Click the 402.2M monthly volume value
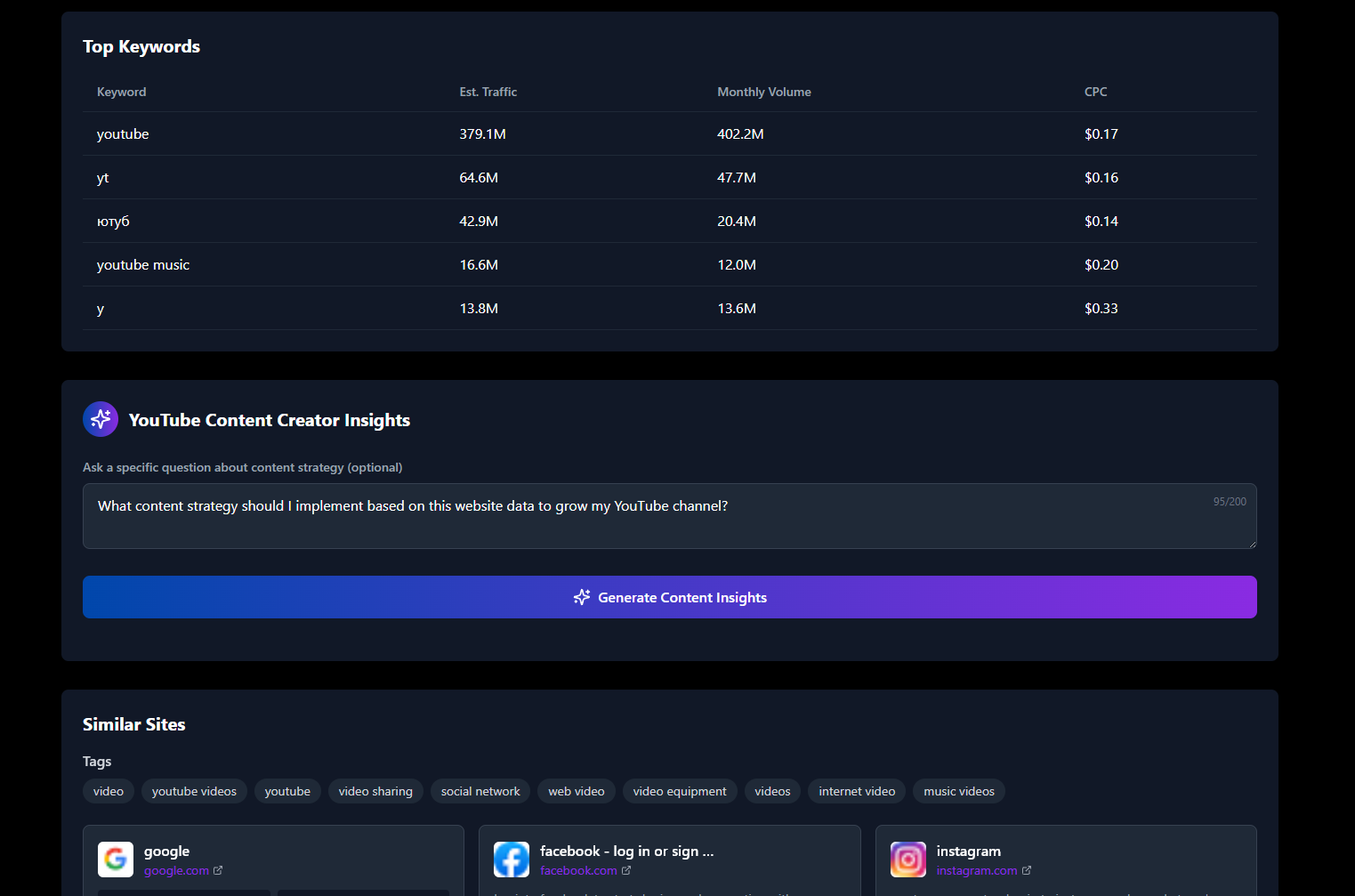This screenshot has width=1355, height=896. point(740,133)
